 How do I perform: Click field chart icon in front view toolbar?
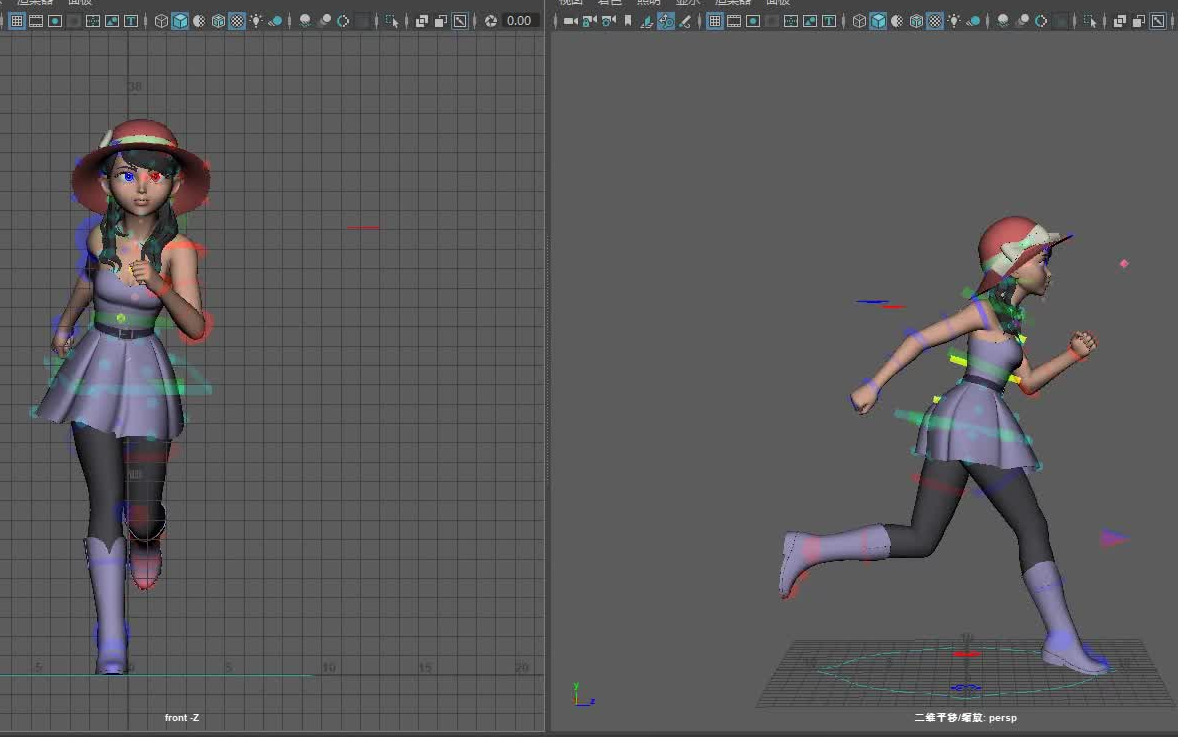click(92, 21)
